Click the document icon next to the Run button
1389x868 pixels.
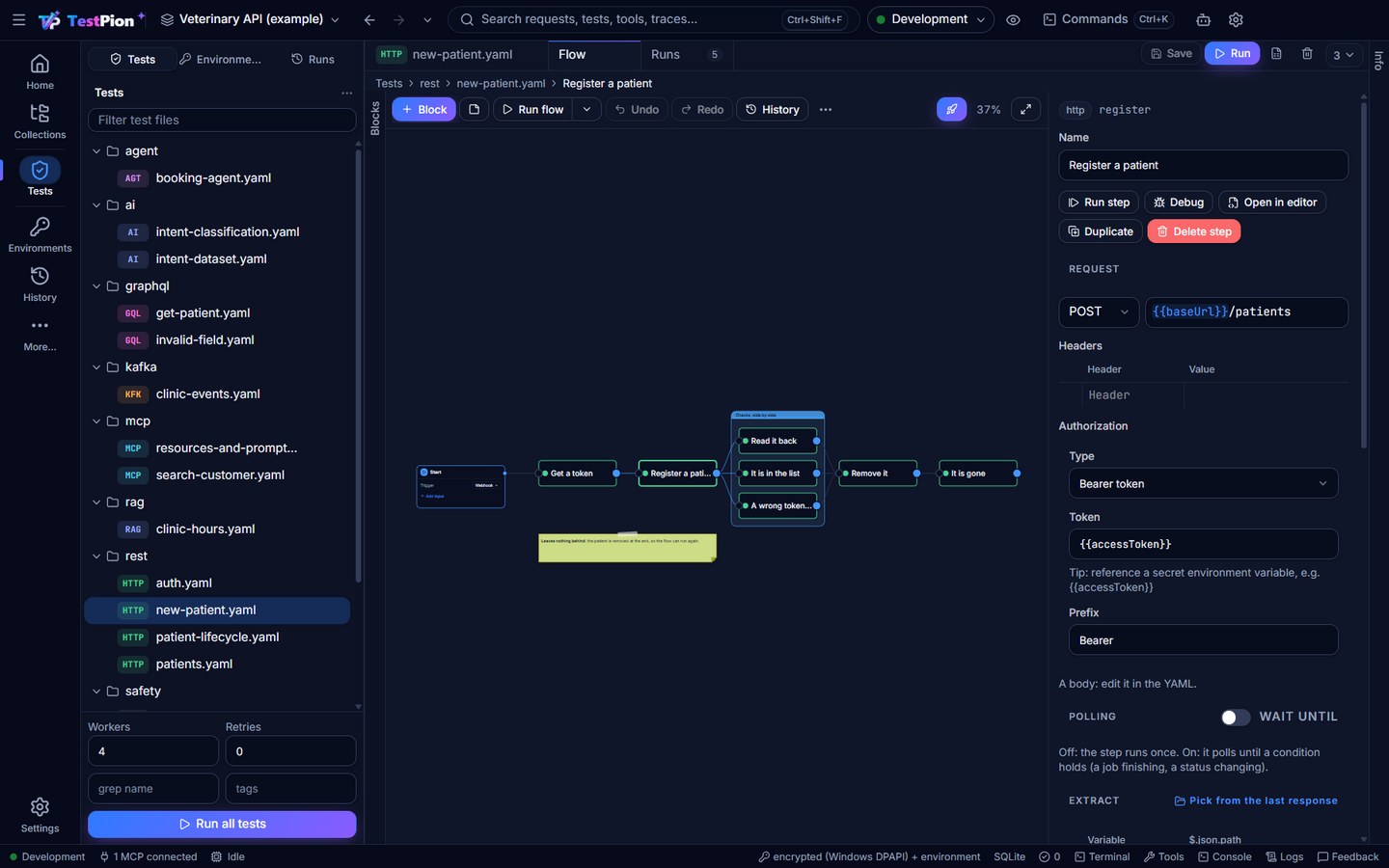click(1276, 54)
